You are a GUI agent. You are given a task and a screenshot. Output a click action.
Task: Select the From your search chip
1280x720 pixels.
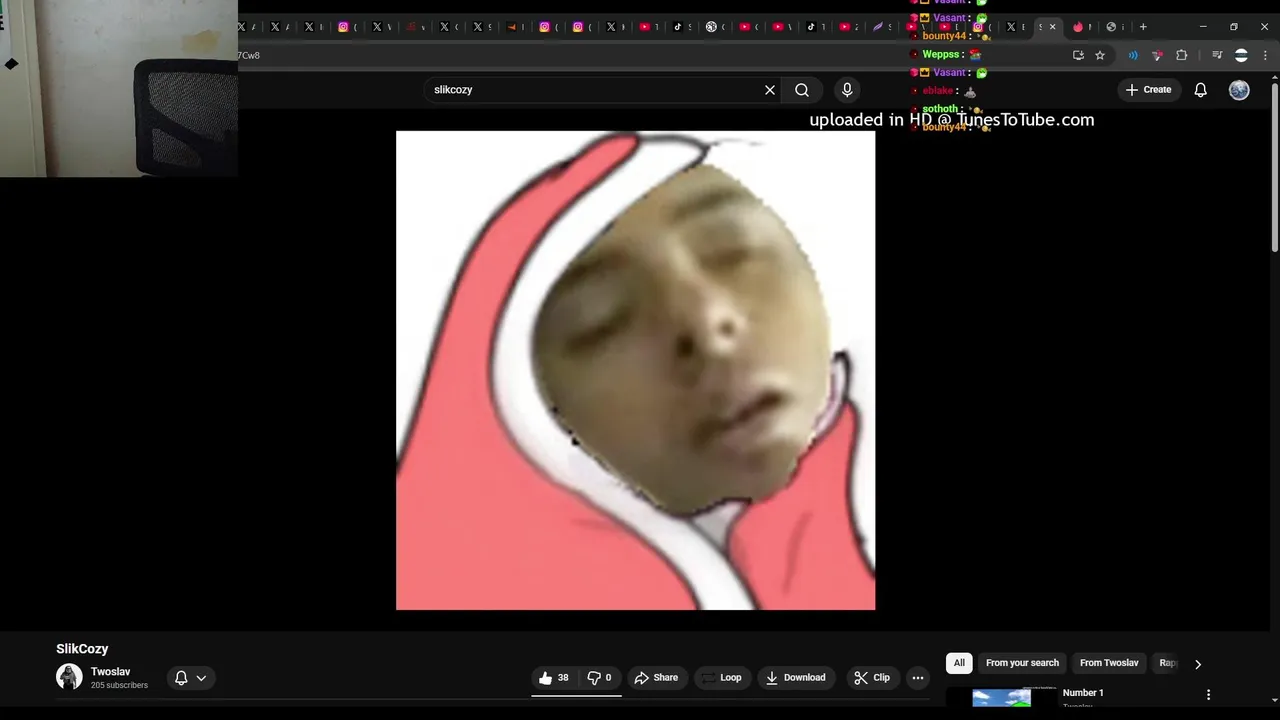pyautogui.click(x=1022, y=663)
